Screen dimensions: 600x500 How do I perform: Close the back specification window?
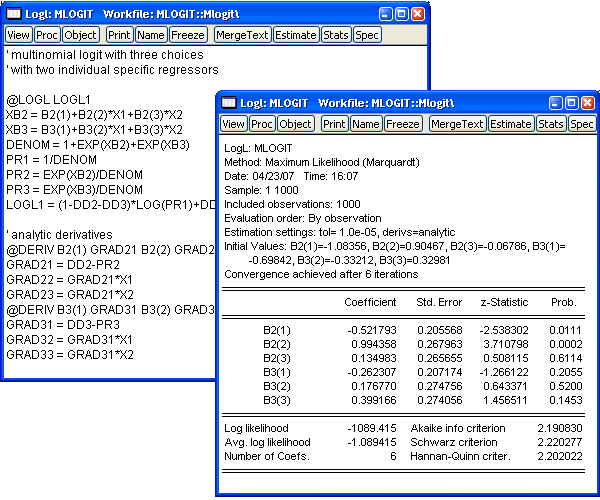click(x=419, y=14)
